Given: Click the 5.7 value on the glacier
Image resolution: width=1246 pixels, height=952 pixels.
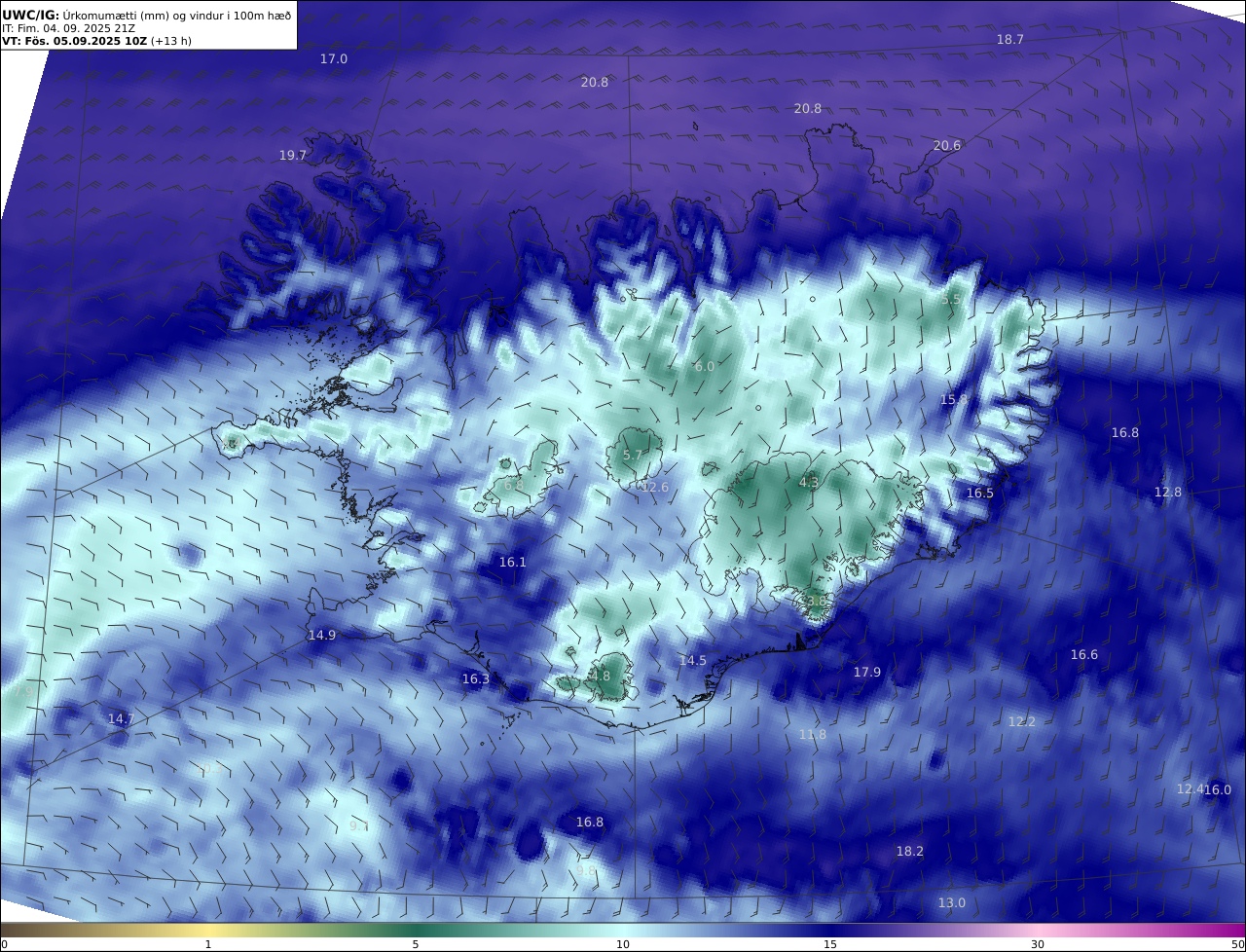Looking at the screenshot, I should (x=633, y=456).
